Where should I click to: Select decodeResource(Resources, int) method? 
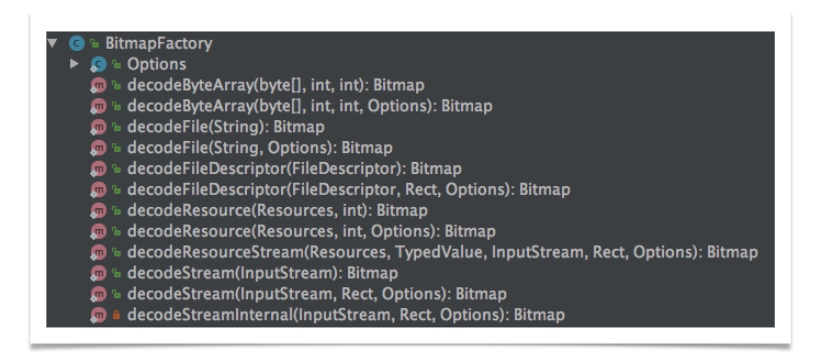pos(277,211)
